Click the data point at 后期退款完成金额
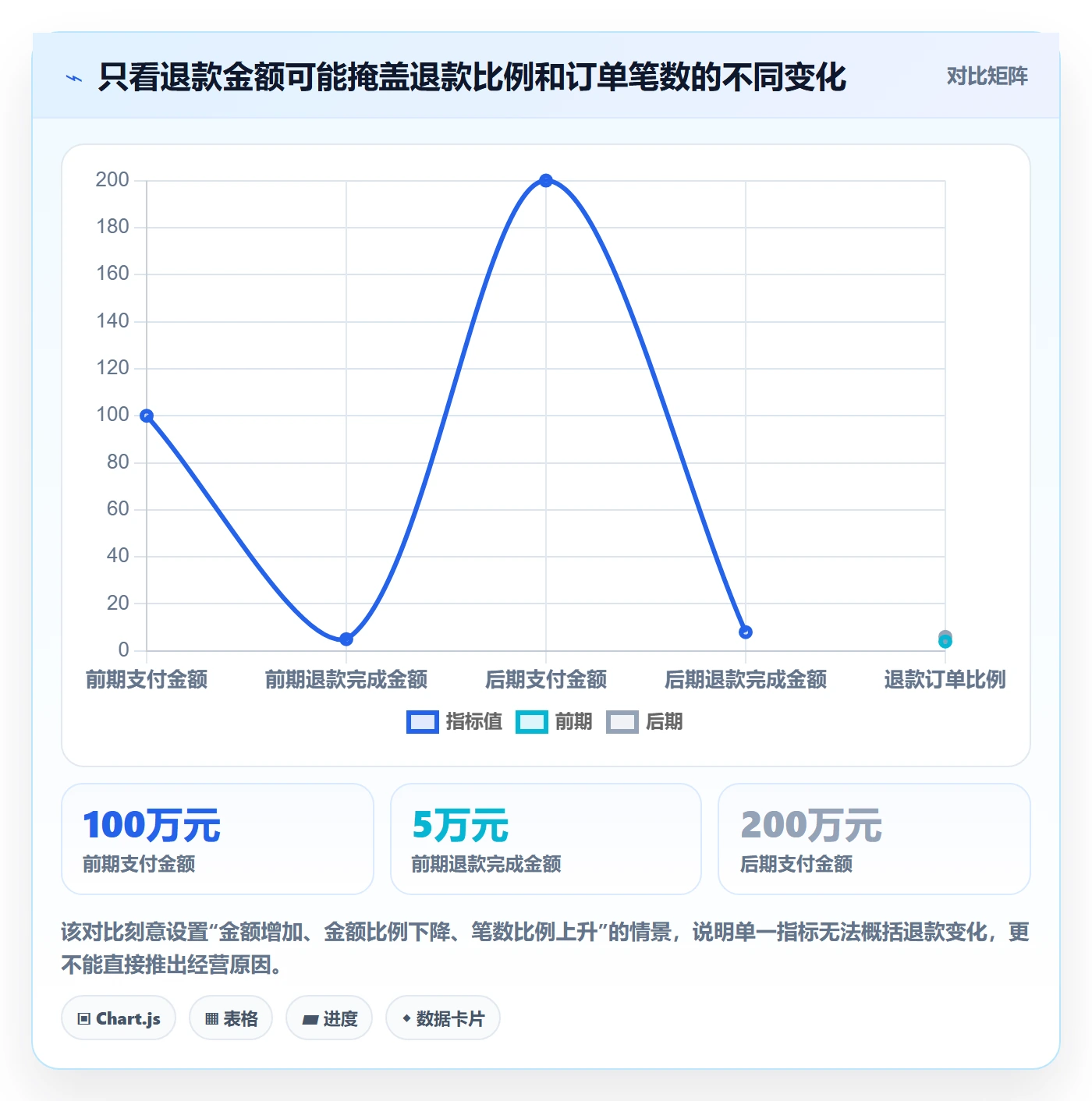This screenshot has height=1101, width=1092. [x=746, y=632]
